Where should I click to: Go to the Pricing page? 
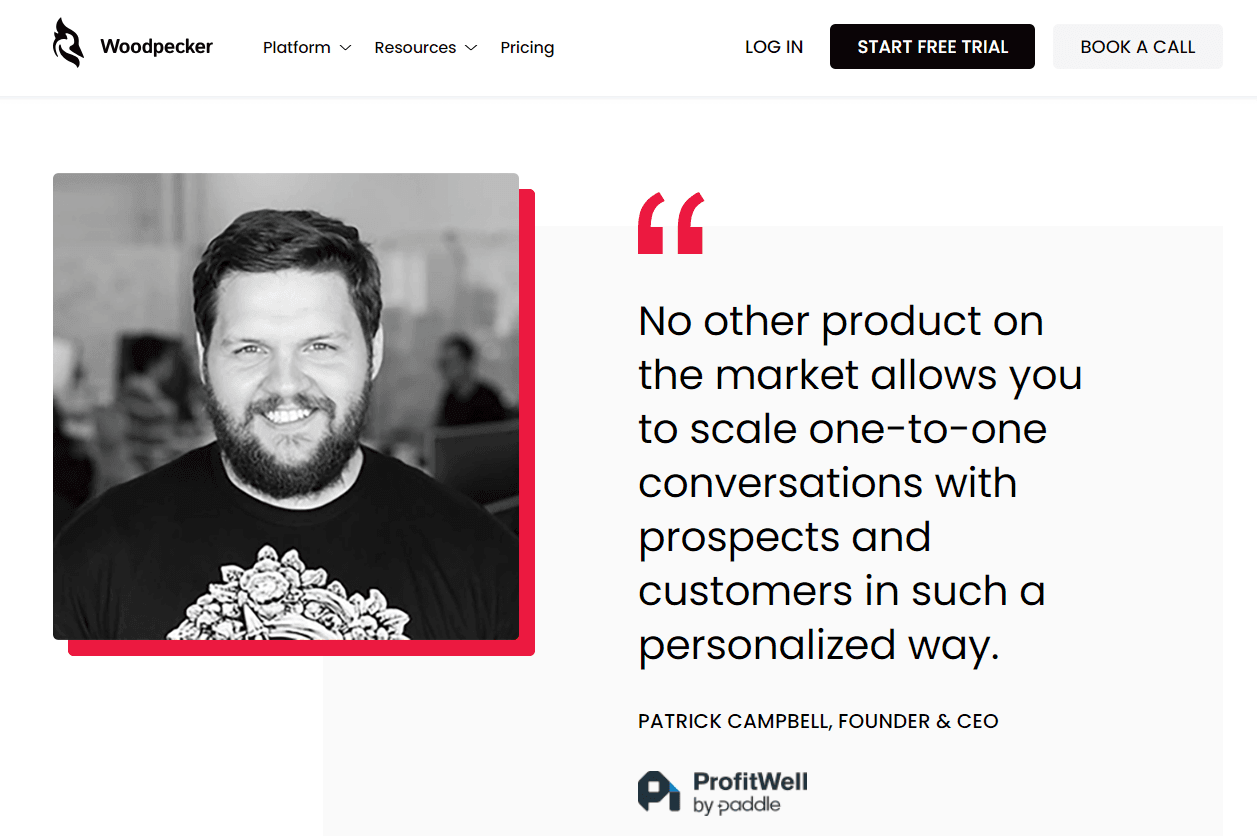[x=527, y=47]
